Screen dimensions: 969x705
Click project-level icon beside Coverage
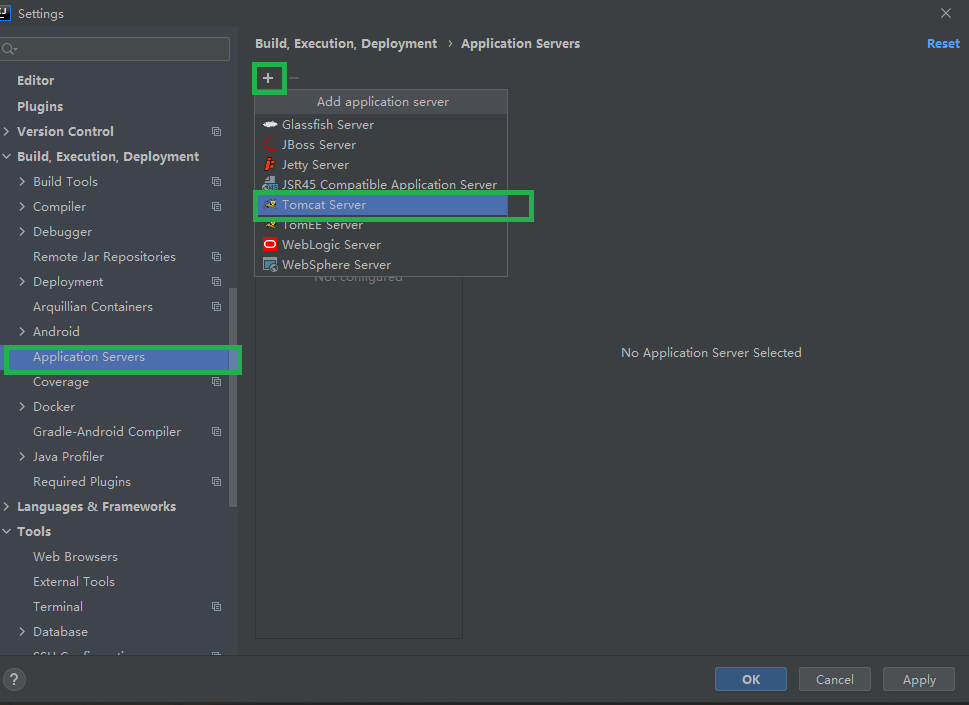pos(216,382)
